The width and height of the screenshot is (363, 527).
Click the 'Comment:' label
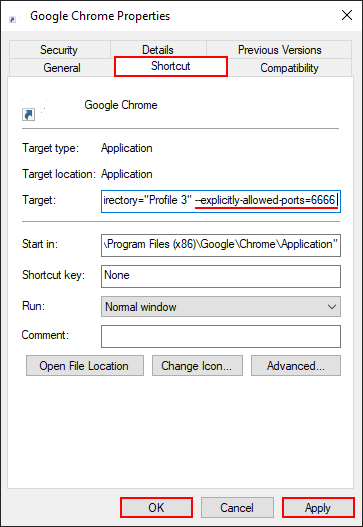click(x=45, y=335)
